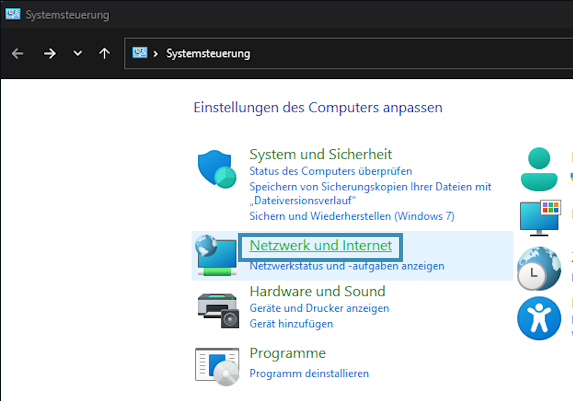This screenshot has width=573, height=401.
Task: Navigate up one level with up arrow
Action: click(105, 53)
